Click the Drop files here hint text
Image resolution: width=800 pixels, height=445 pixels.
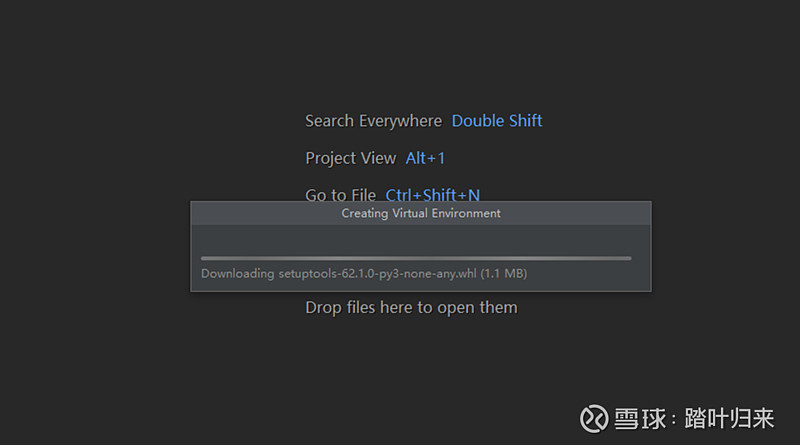point(411,308)
